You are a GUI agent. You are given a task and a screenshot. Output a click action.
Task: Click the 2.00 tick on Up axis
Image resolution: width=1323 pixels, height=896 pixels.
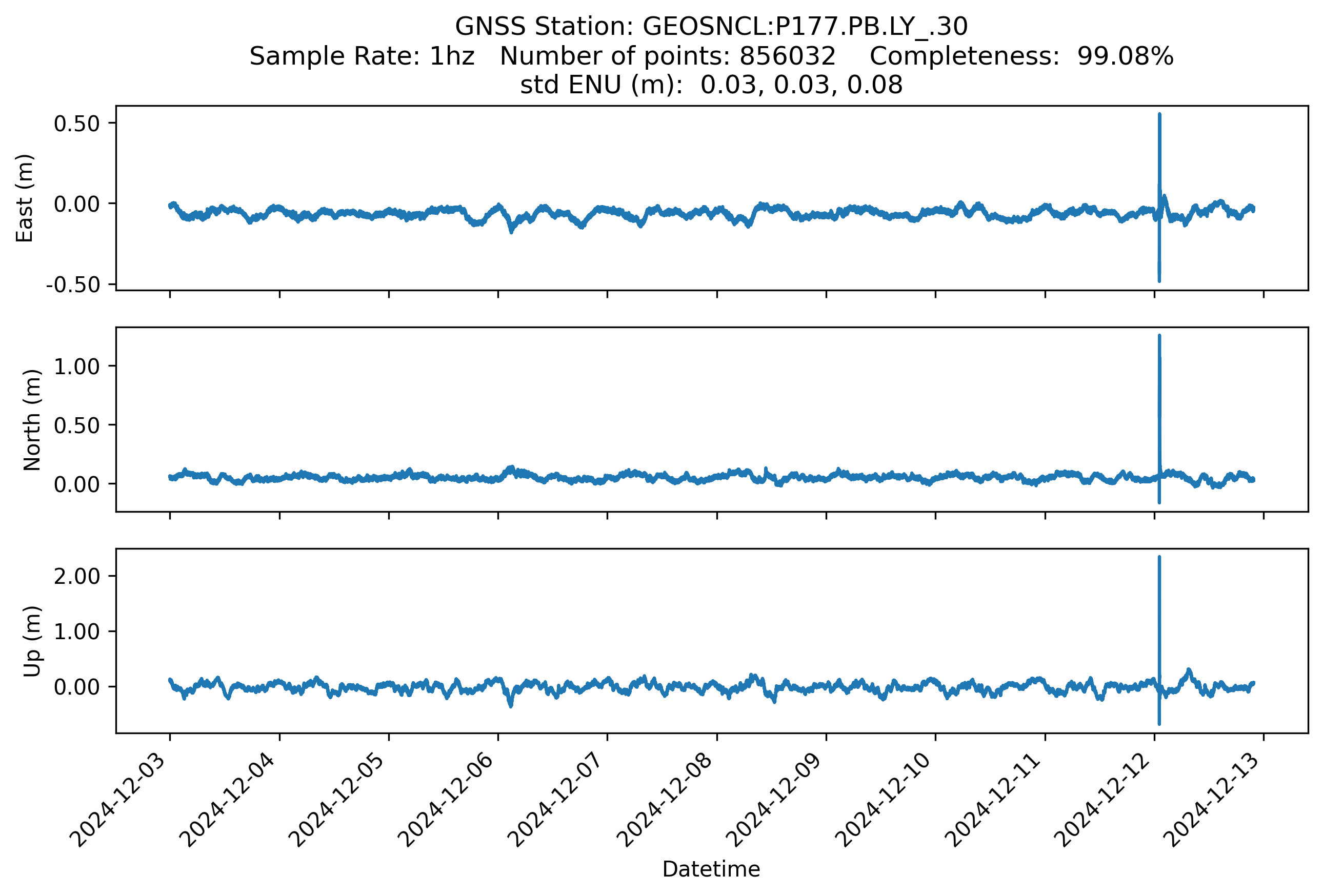(77, 576)
